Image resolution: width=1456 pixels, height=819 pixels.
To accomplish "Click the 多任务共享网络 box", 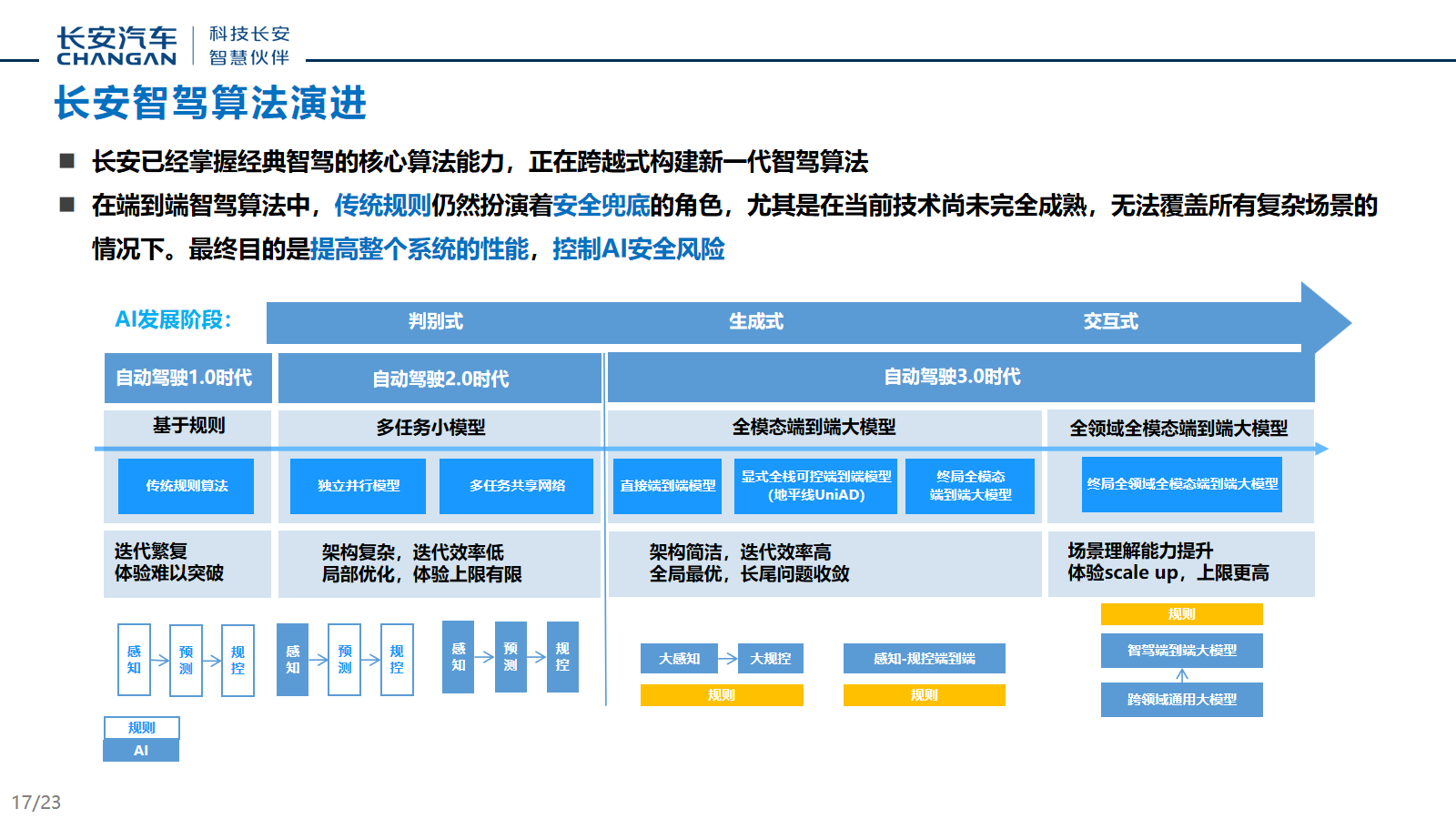I will tap(517, 486).
